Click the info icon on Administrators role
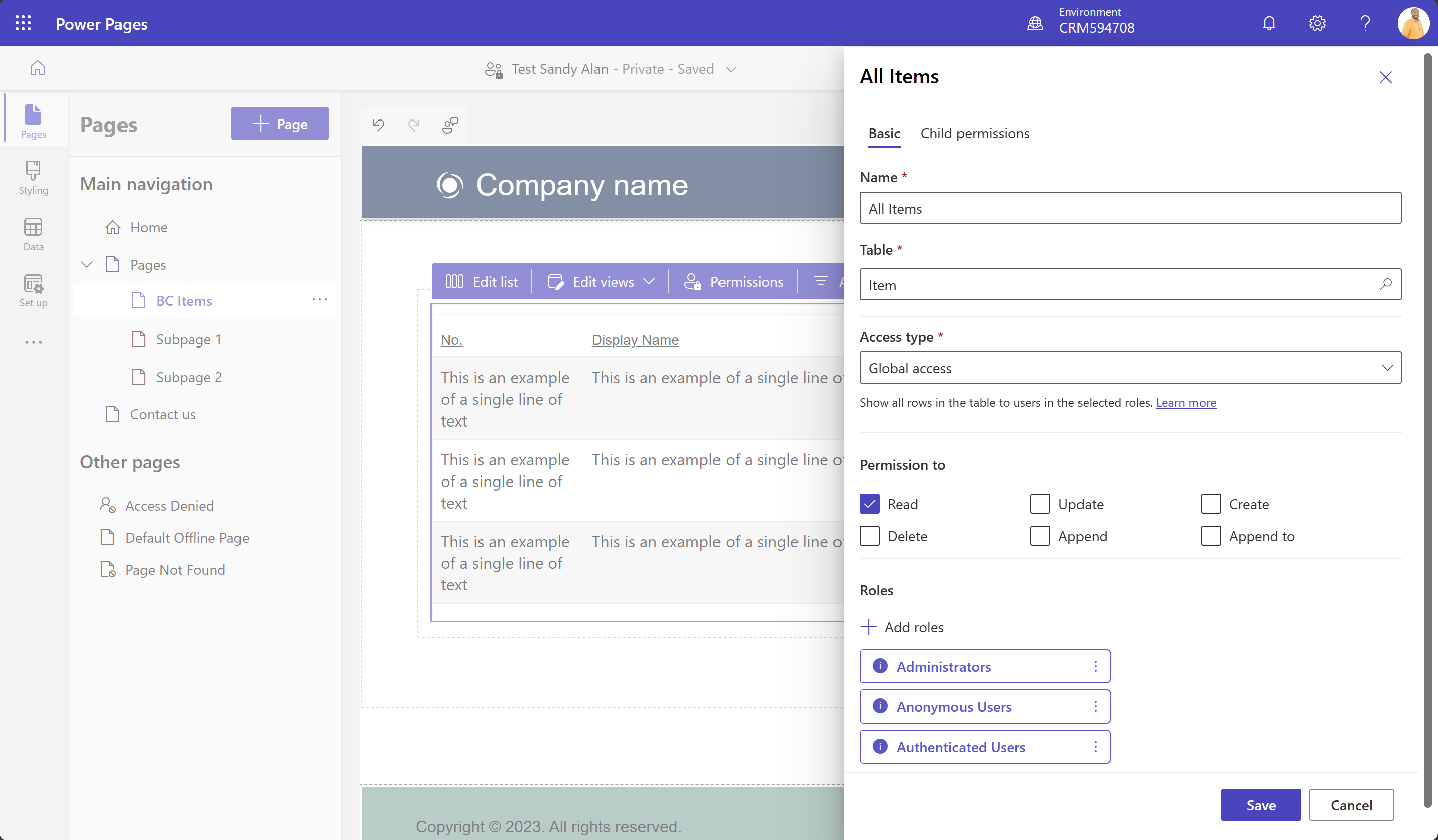 tap(879, 666)
